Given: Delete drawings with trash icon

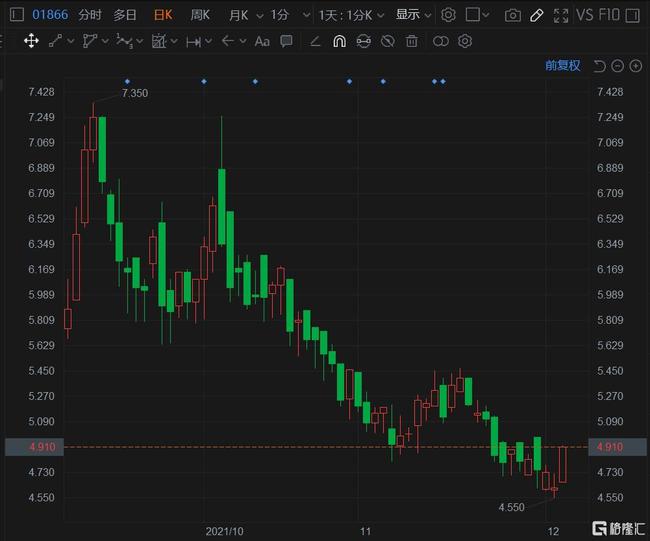Looking at the screenshot, I should click(412, 41).
